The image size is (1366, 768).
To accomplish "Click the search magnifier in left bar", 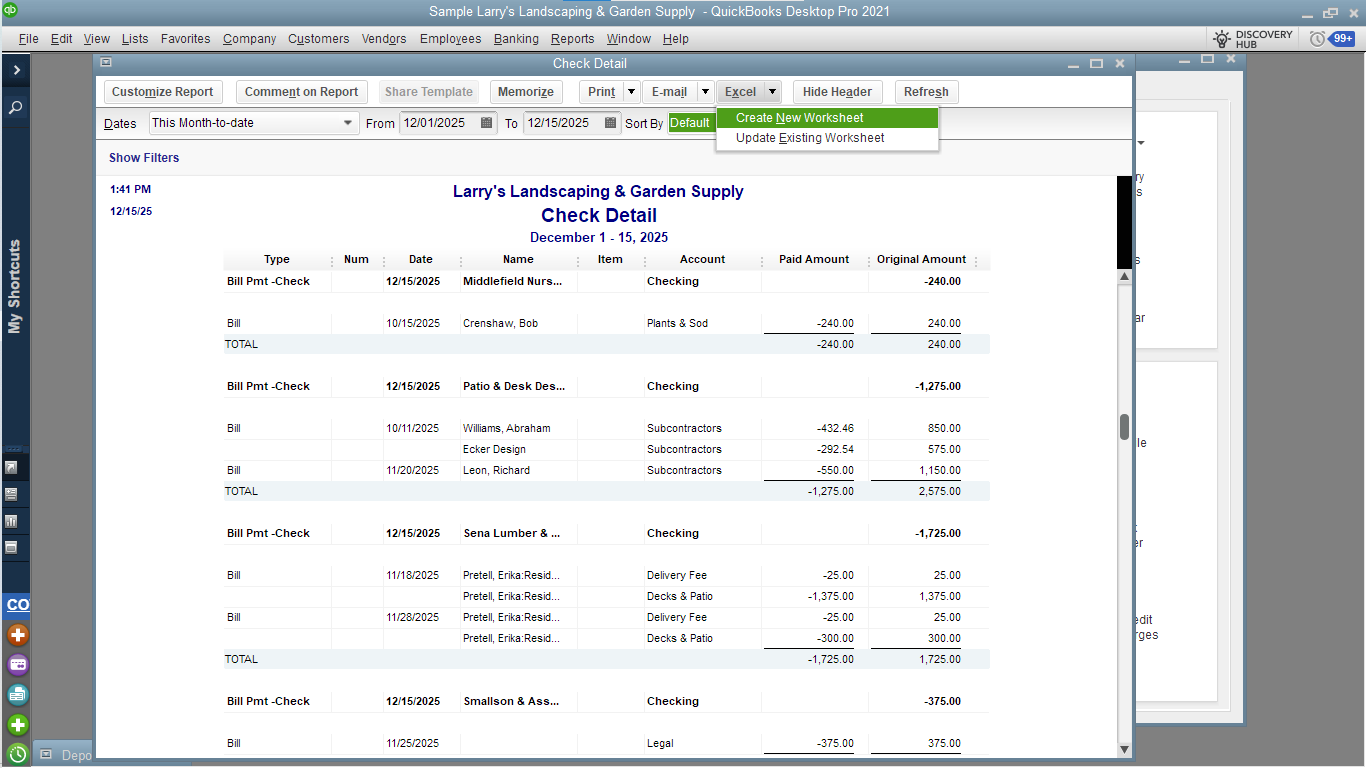I will pos(16,107).
